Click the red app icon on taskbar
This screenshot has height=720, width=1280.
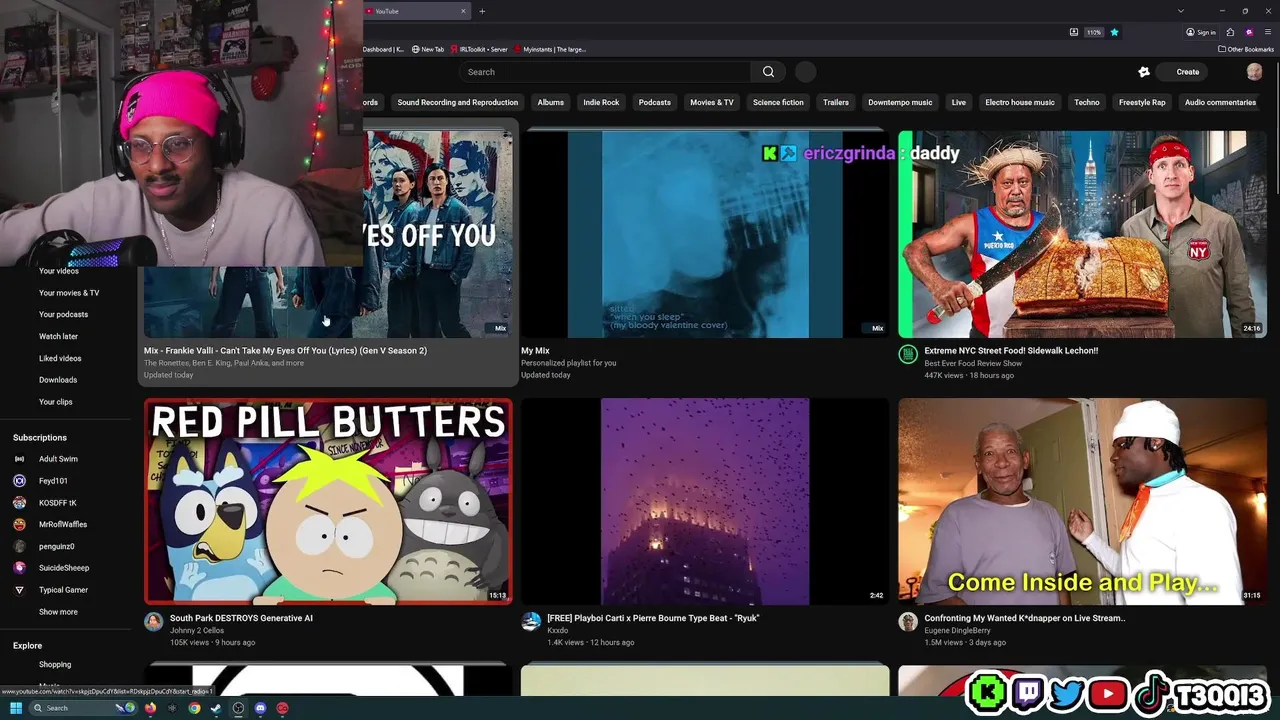tap(282, 708)
